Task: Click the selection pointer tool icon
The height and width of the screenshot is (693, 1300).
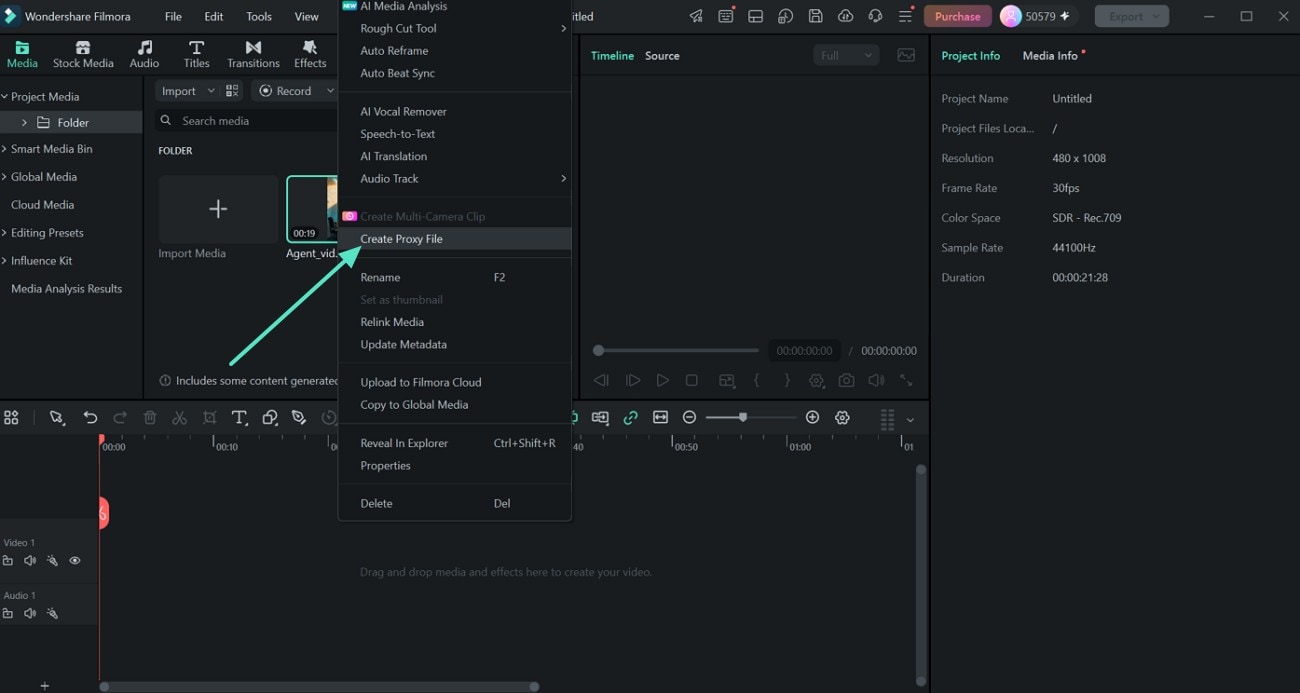Action: 57,418
